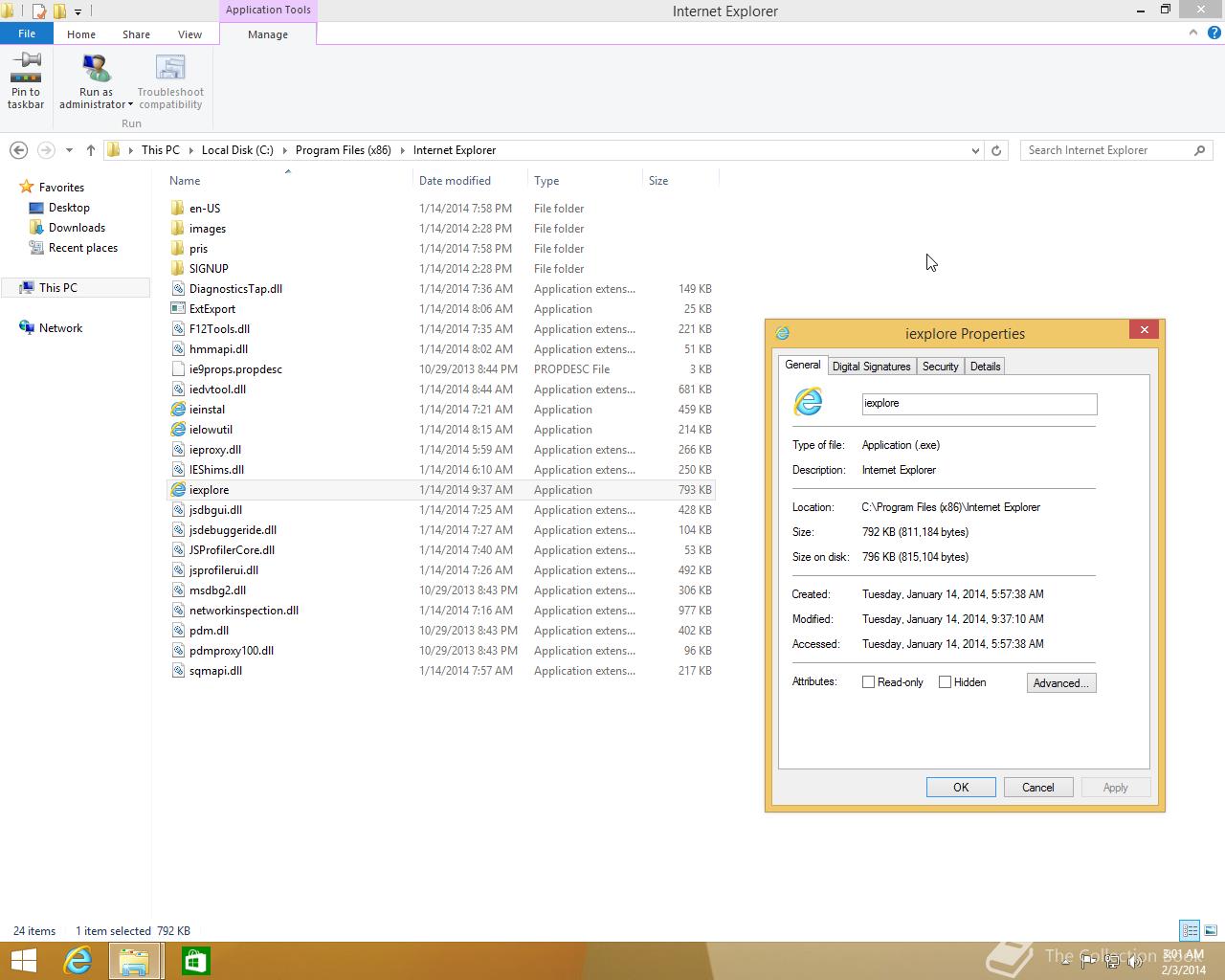Image resolution: width=1225 pixels, height=980 pixels.
Task: Open the File ribbon menu
Action: click(x=27, y=33)
